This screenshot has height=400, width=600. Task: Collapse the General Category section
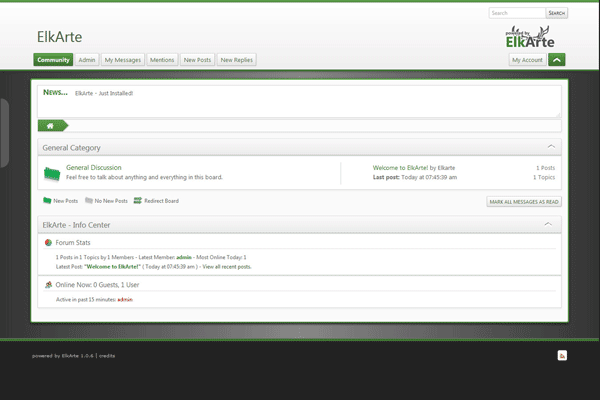pyautogui.click(x=547, y=147)
